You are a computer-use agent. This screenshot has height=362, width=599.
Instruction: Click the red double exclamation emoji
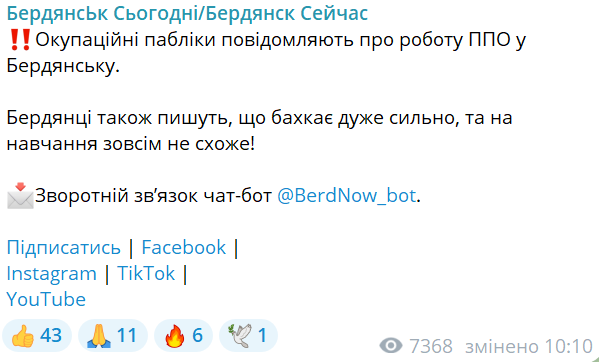(20, 40)
